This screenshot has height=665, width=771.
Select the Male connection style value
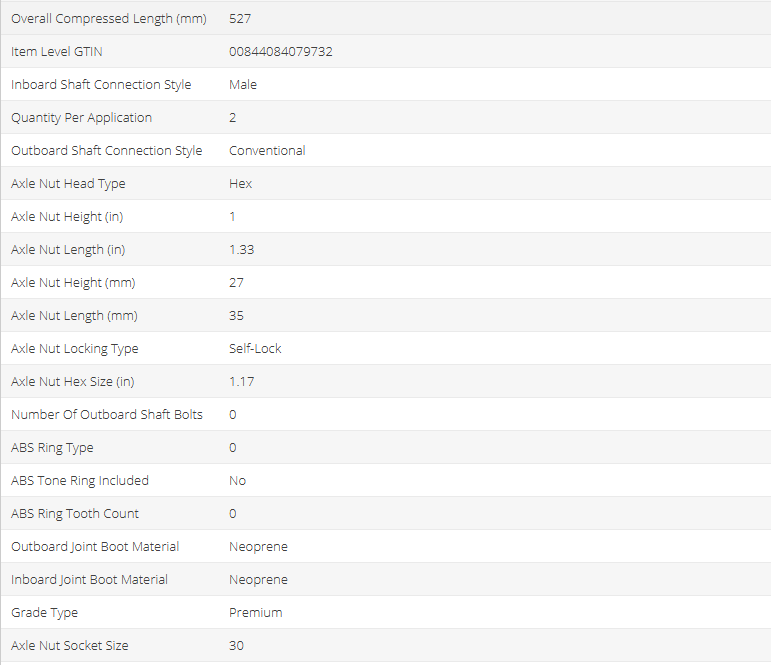click(x=243, y=85)
